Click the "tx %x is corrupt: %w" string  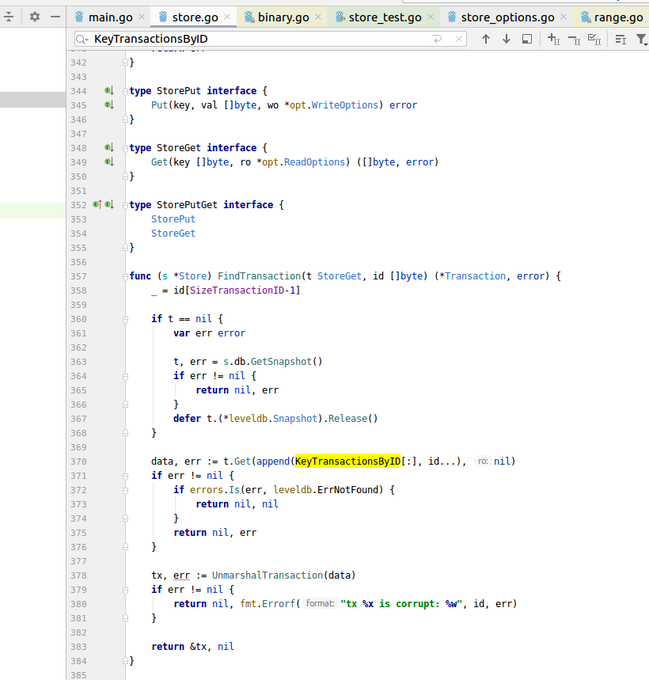400,604
